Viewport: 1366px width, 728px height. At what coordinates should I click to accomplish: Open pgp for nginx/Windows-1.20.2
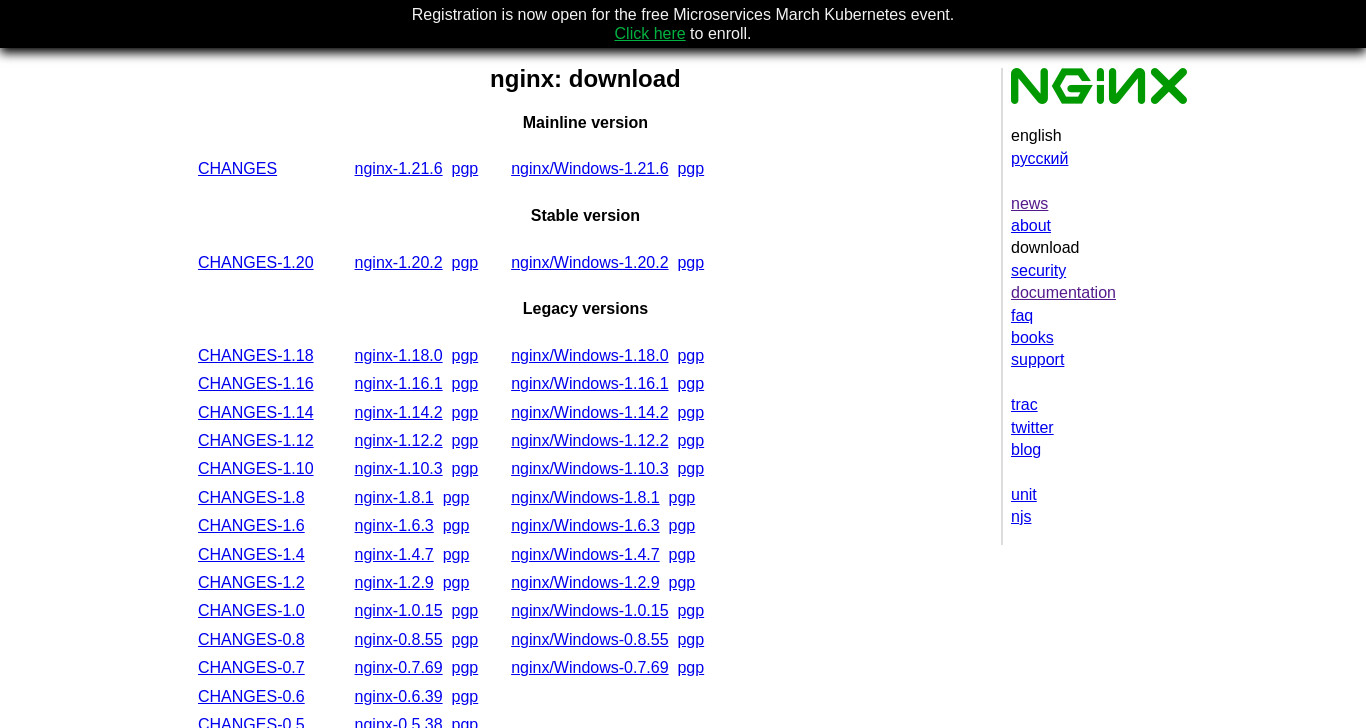tap(691, 263)
